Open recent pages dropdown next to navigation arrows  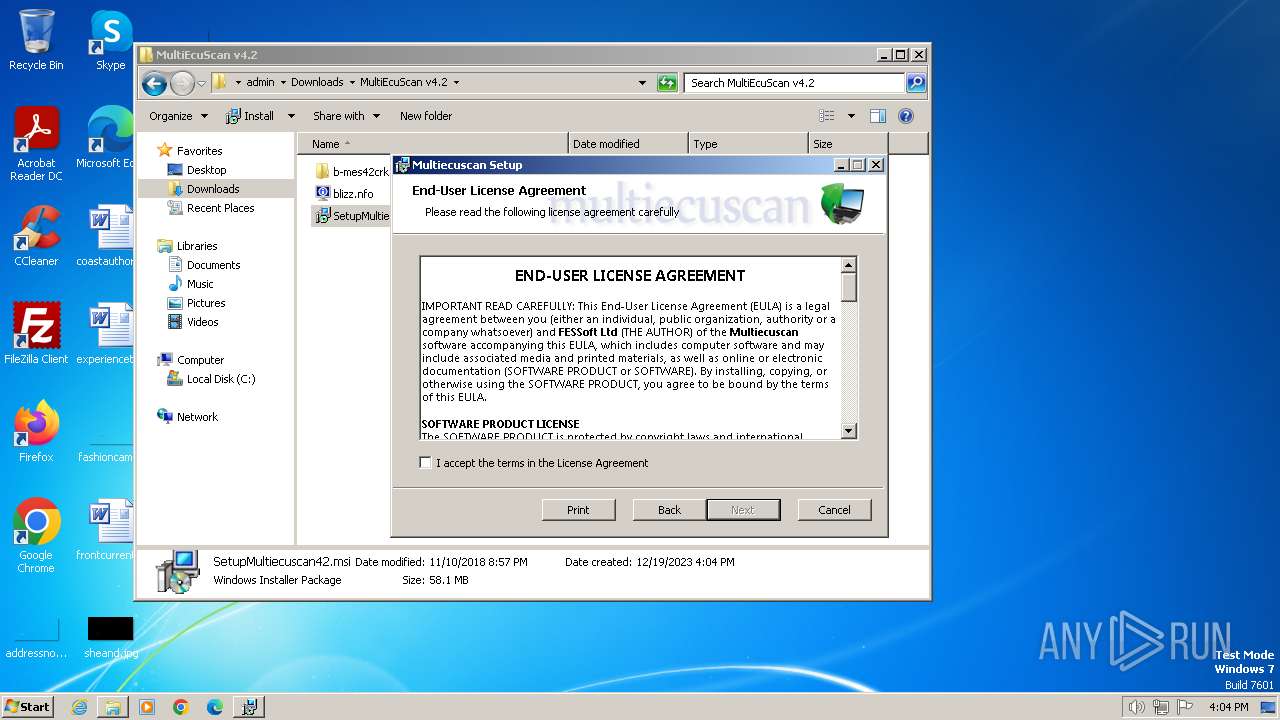click(x=201, y=83)
